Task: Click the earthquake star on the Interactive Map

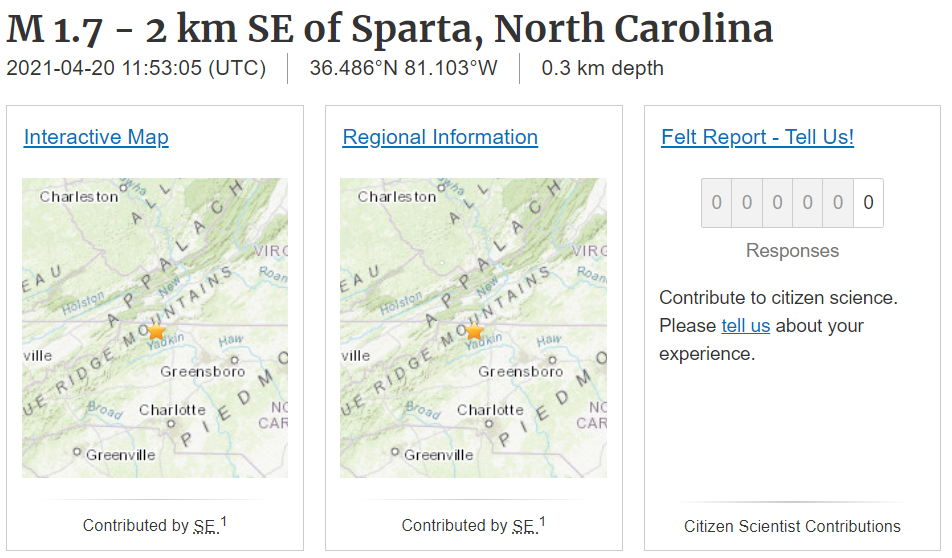Action: [156, 331]
